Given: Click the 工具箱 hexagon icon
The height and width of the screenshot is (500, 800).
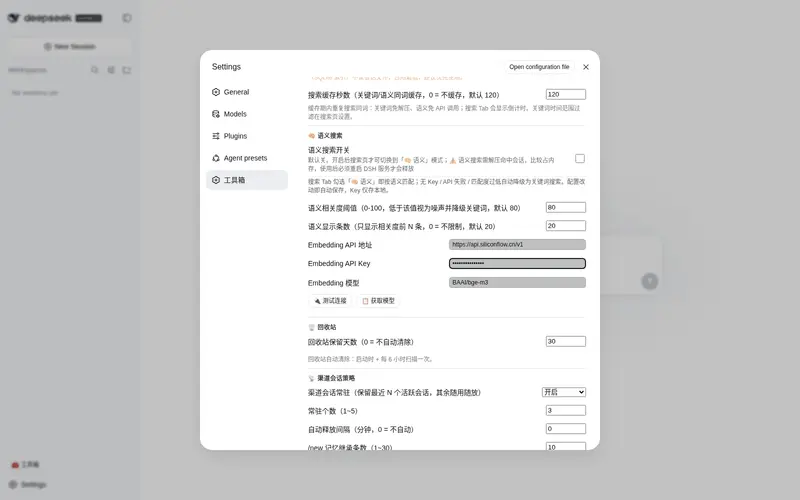Looking at the screenshot, I should [x=216, y=180].
